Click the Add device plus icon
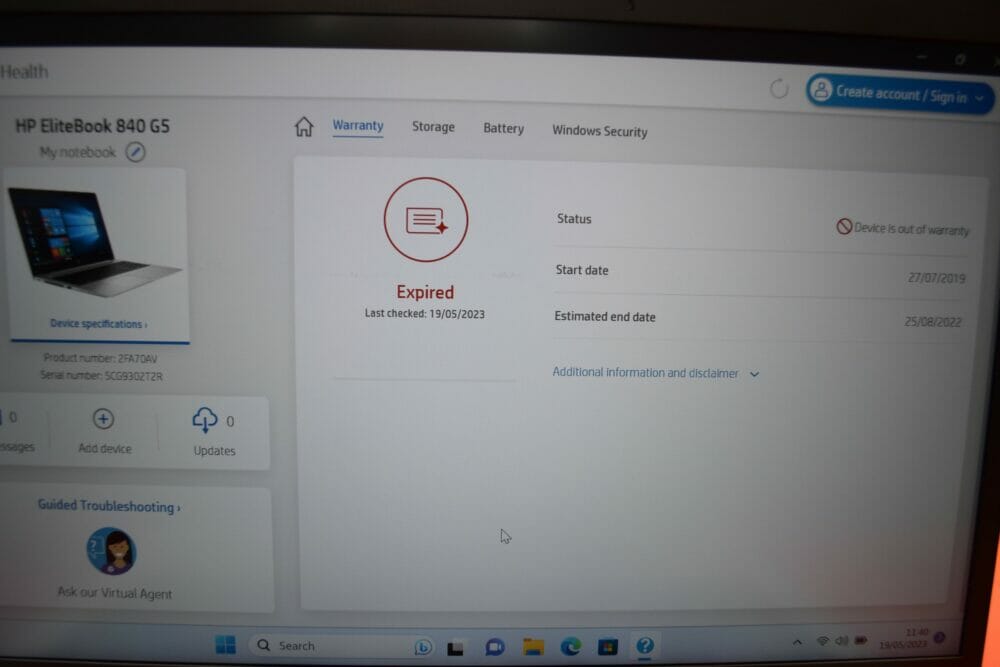 click(x=103, y=419)
